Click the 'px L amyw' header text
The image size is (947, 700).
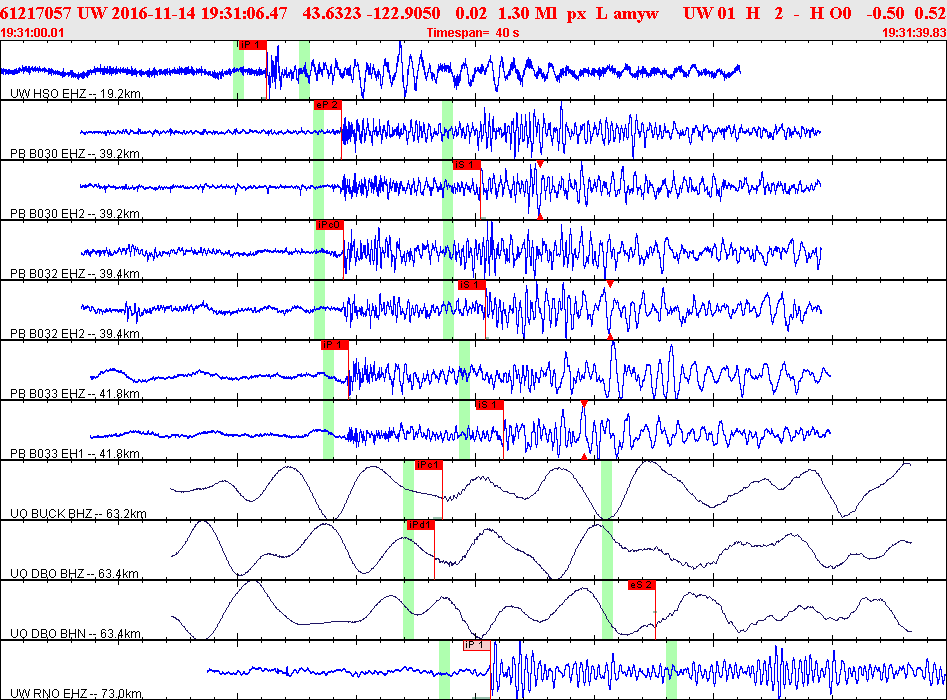pos(612,13)
